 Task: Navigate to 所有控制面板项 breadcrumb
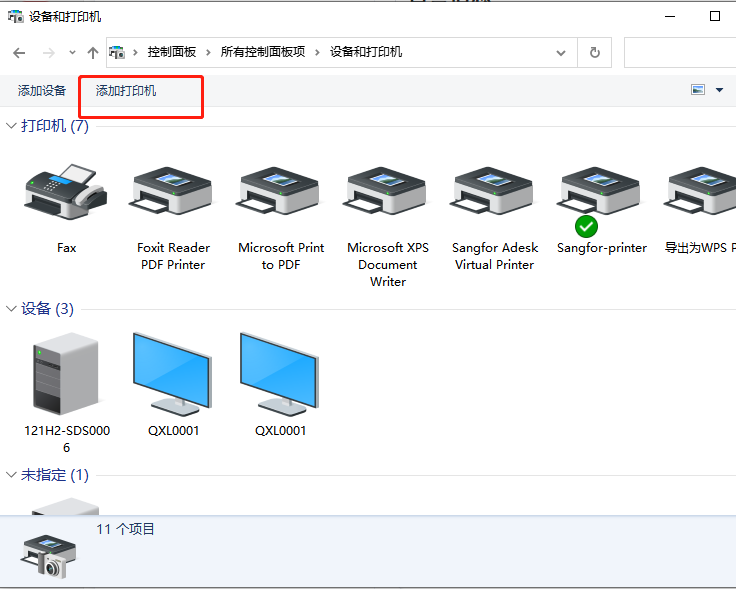click(x=263, y=52)
